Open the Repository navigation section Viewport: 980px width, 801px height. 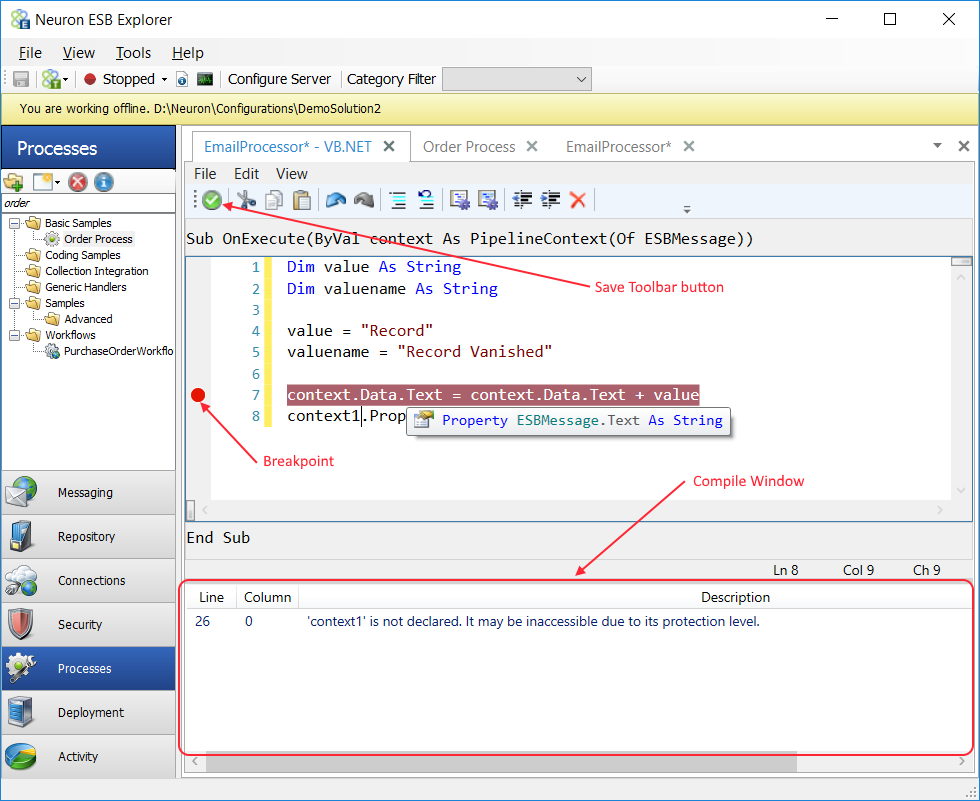pos(89,537)
